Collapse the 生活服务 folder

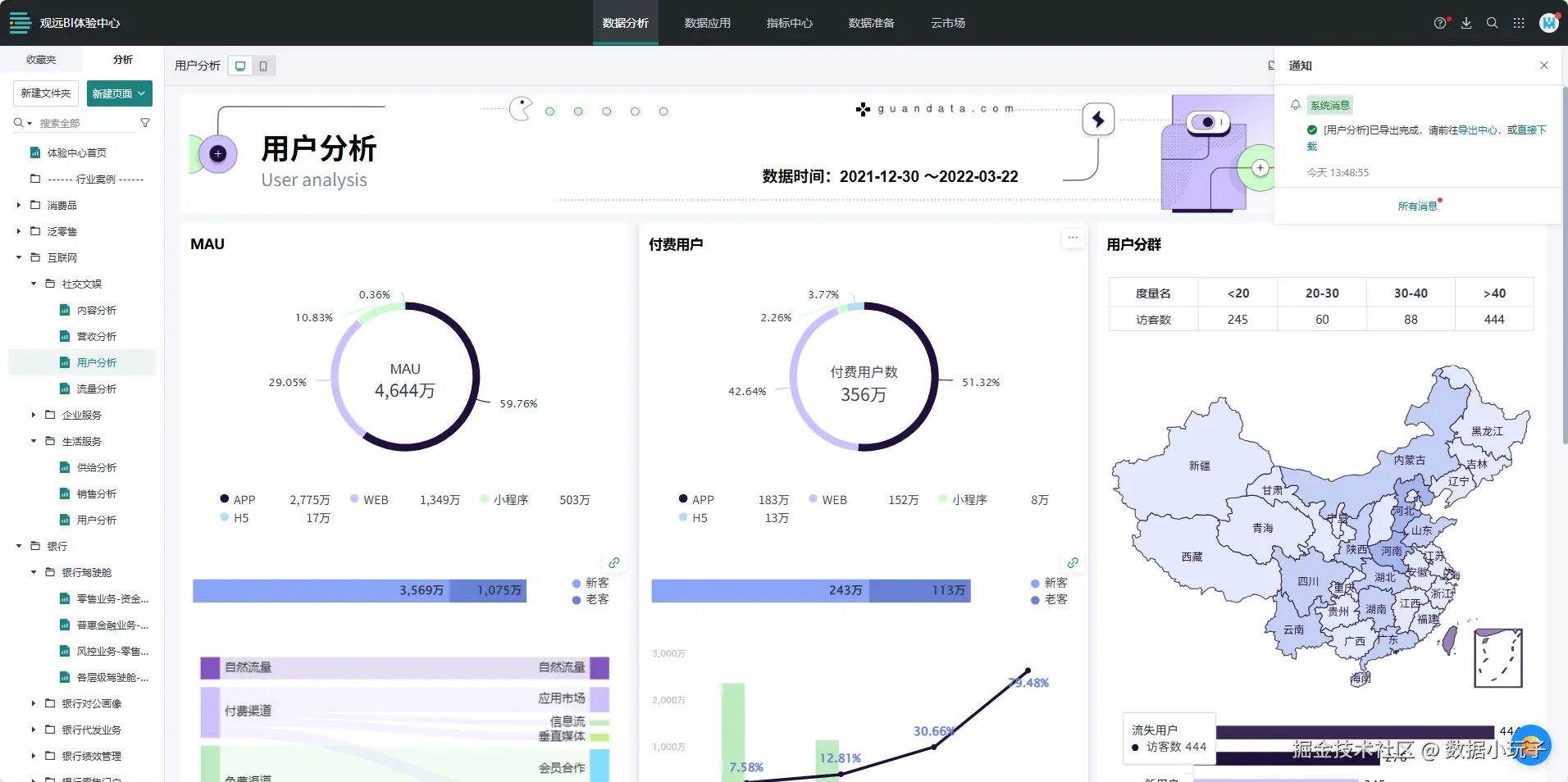click(34, 441)
